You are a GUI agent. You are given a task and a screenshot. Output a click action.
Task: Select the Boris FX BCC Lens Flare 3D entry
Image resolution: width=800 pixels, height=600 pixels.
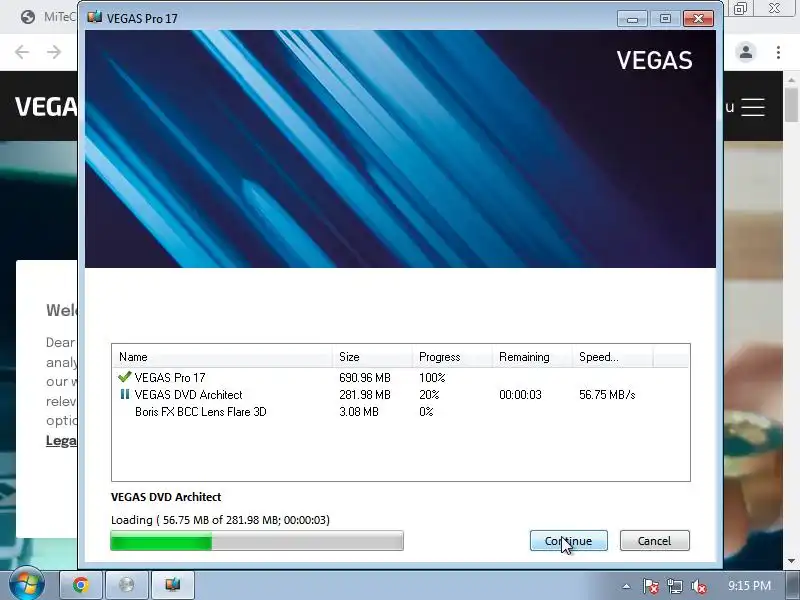(x=201, y=411)
